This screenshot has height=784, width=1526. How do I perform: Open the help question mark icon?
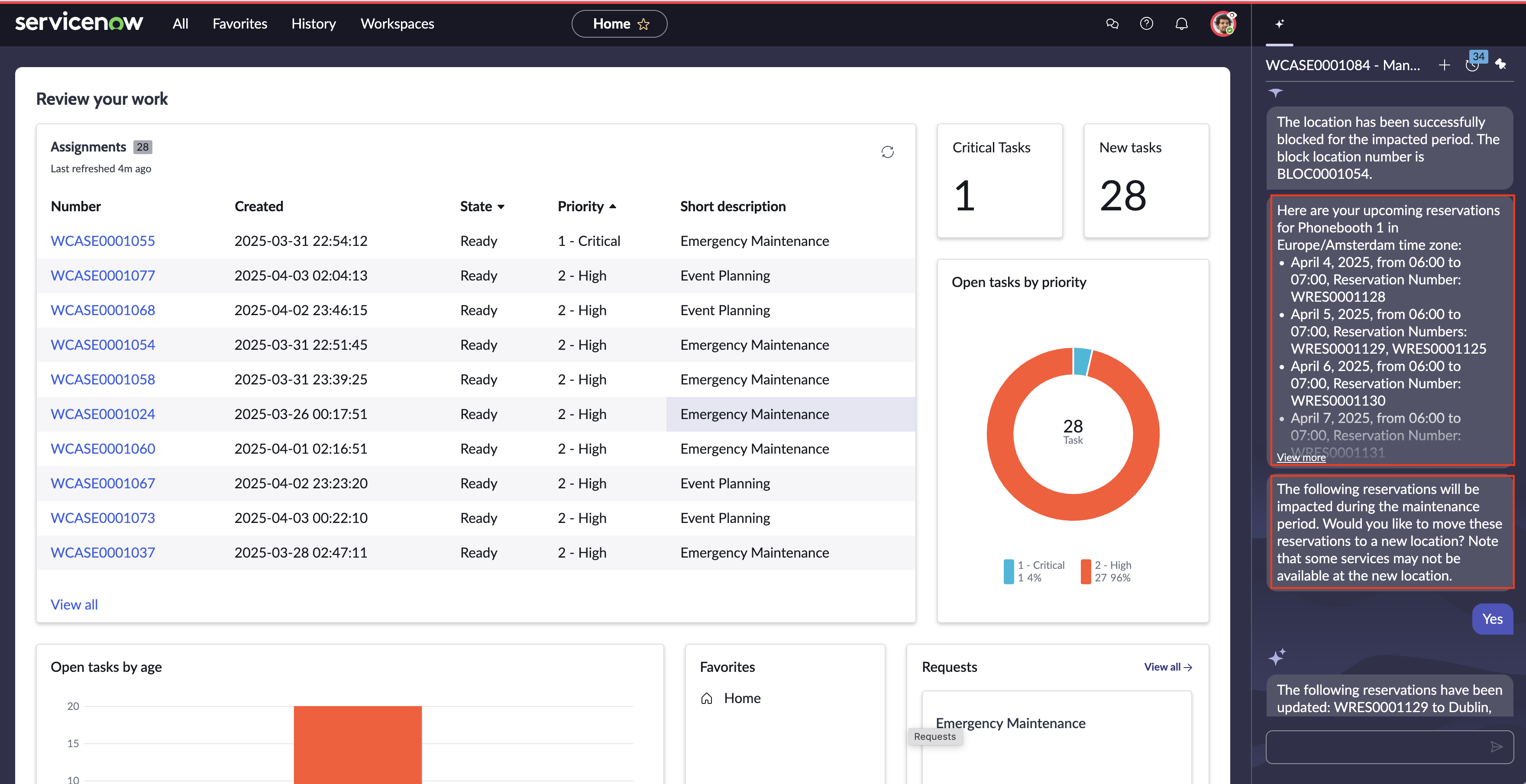(x=1146, y=24)
